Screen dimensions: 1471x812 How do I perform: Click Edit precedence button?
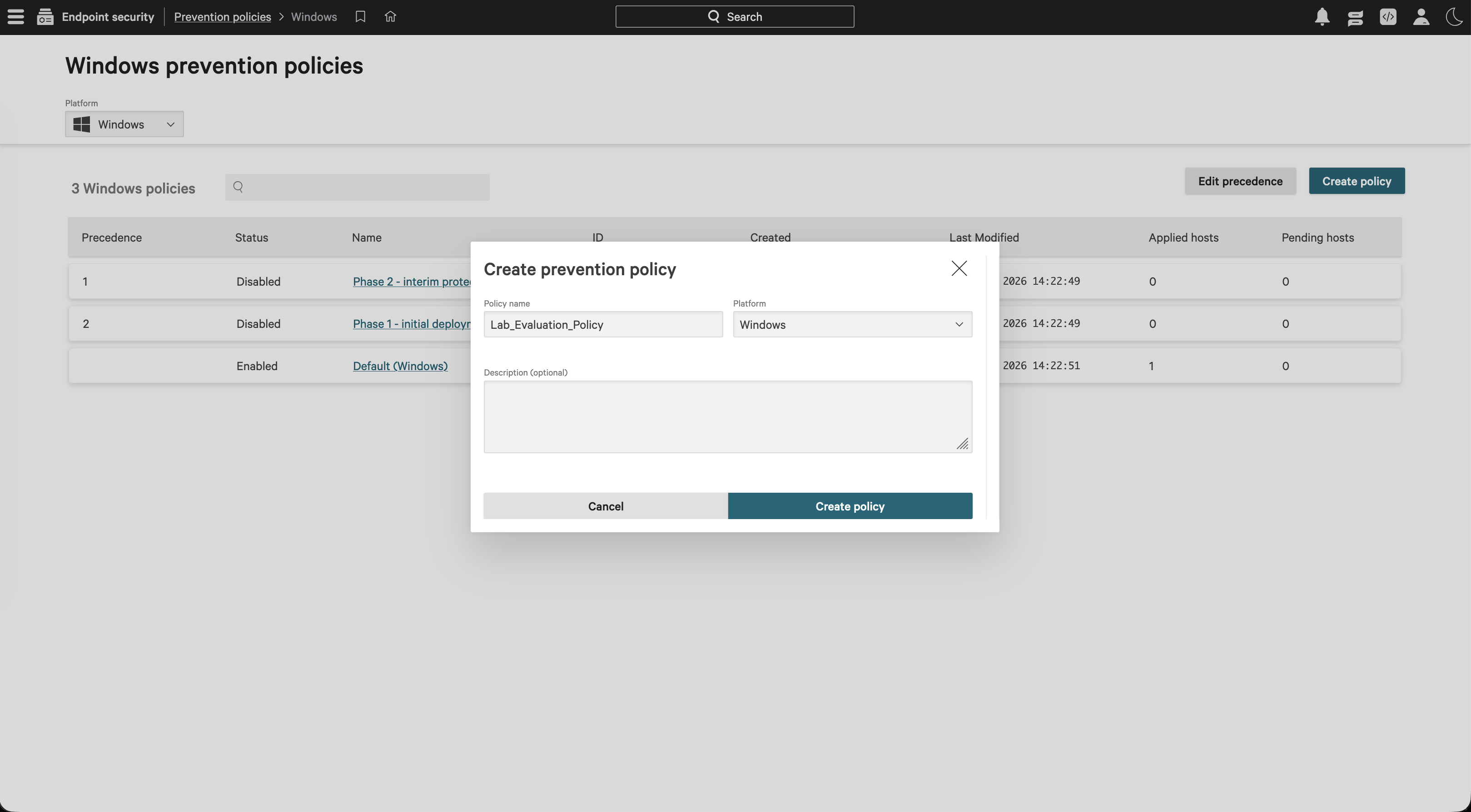1240,181
